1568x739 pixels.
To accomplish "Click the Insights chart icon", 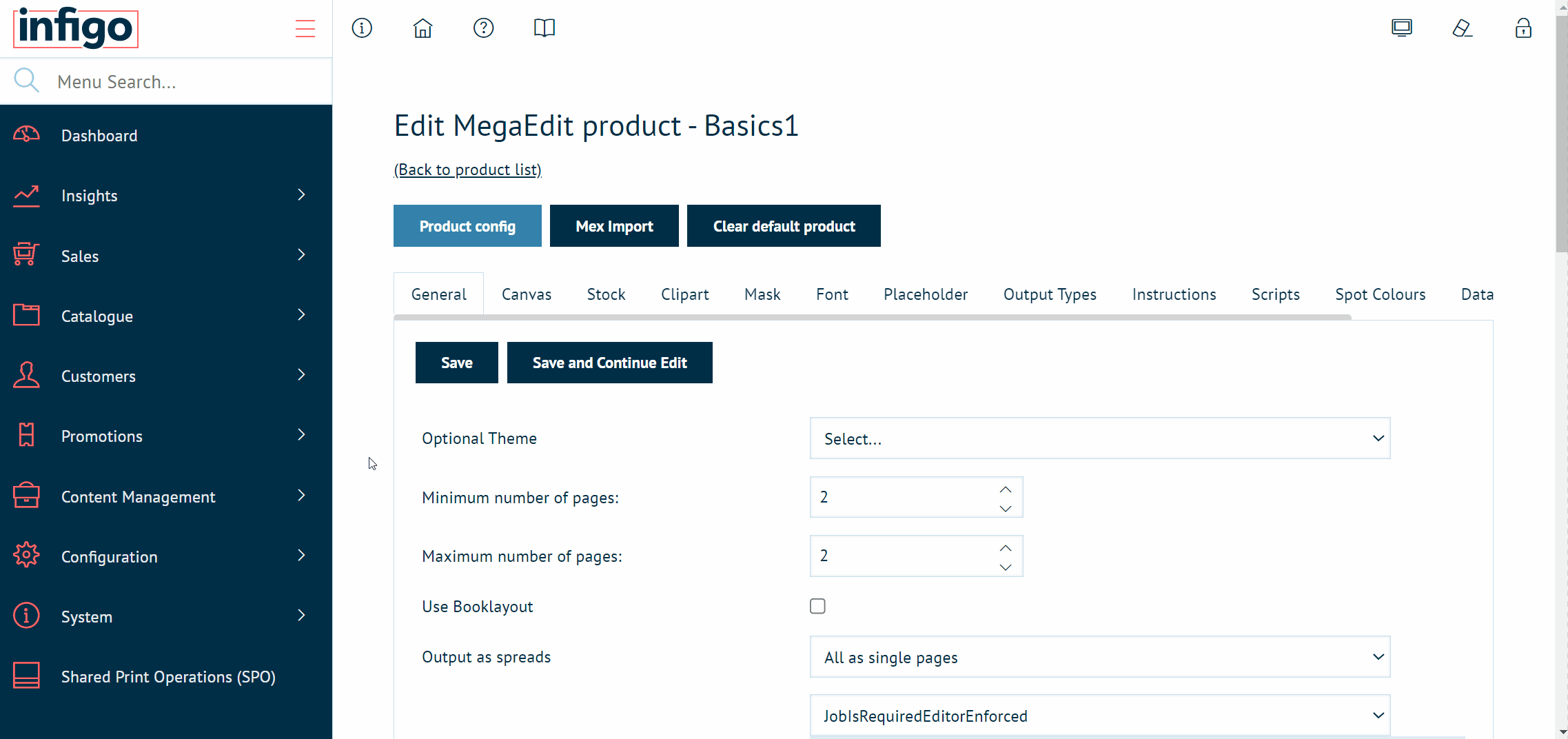I will [x=26, y=196].
